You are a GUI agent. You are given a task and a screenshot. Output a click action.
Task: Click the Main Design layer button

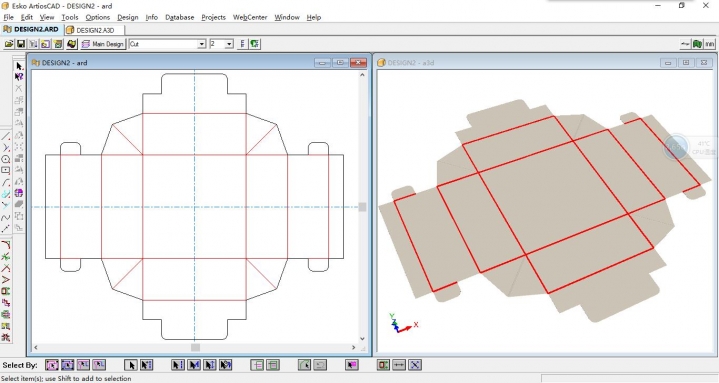coord(103,44)
